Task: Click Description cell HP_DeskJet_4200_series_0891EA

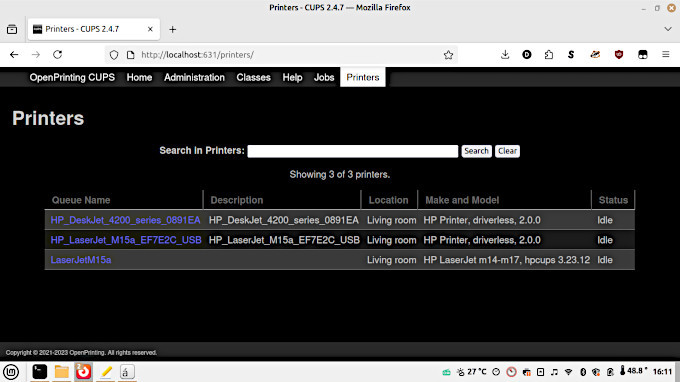Action: [x=284, y=220]
